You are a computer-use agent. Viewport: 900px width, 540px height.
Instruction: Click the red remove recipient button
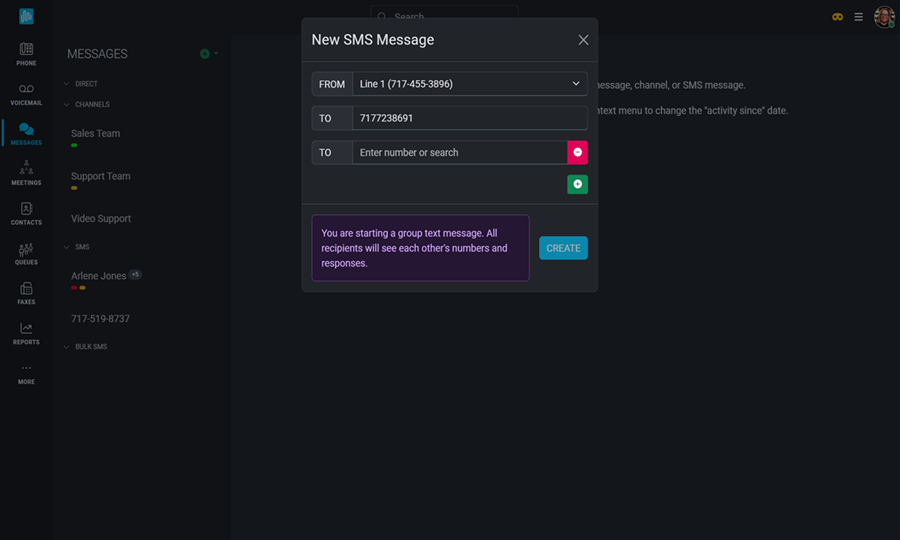tap(577, 152)
